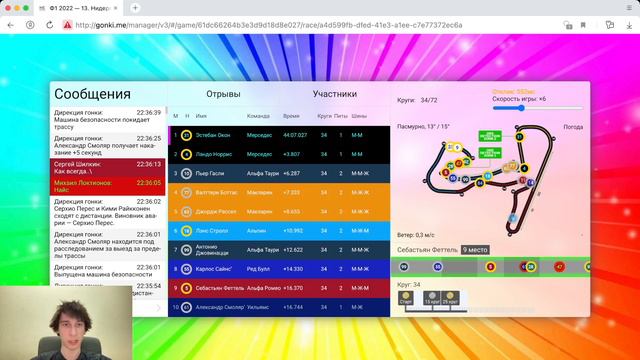The width and height of the screenshot is (640, 360).
Task: Switch to the Участники tab
Action: [335, 94]
